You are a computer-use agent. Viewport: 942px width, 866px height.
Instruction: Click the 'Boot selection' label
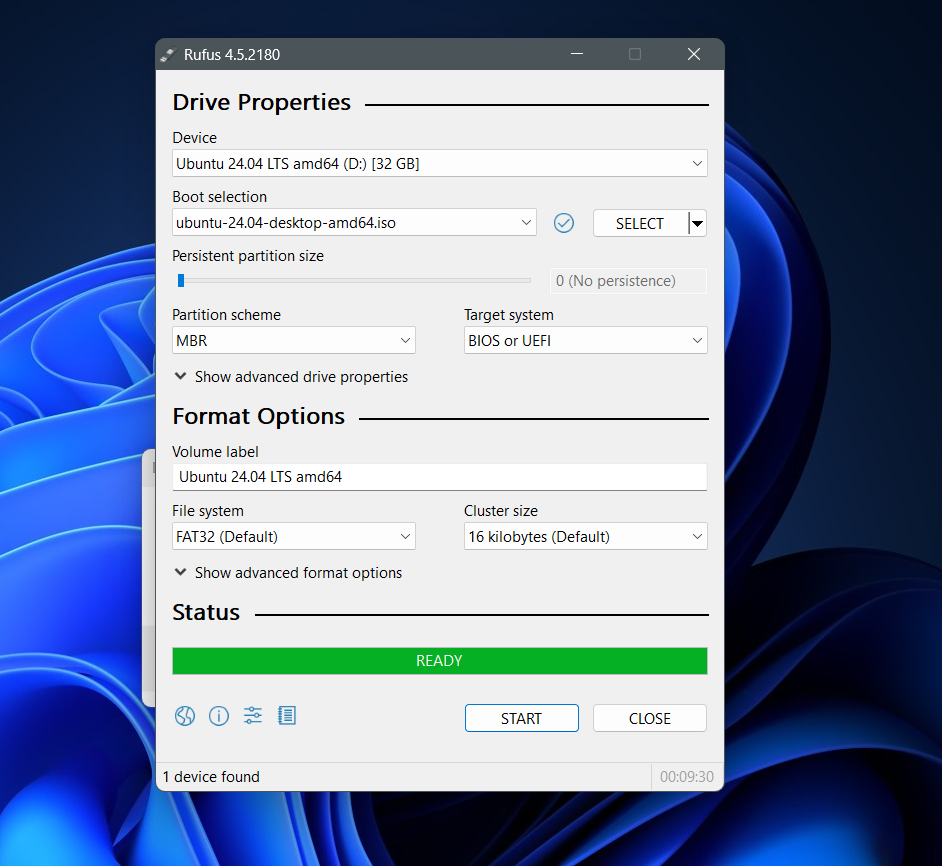click(219, 197)
